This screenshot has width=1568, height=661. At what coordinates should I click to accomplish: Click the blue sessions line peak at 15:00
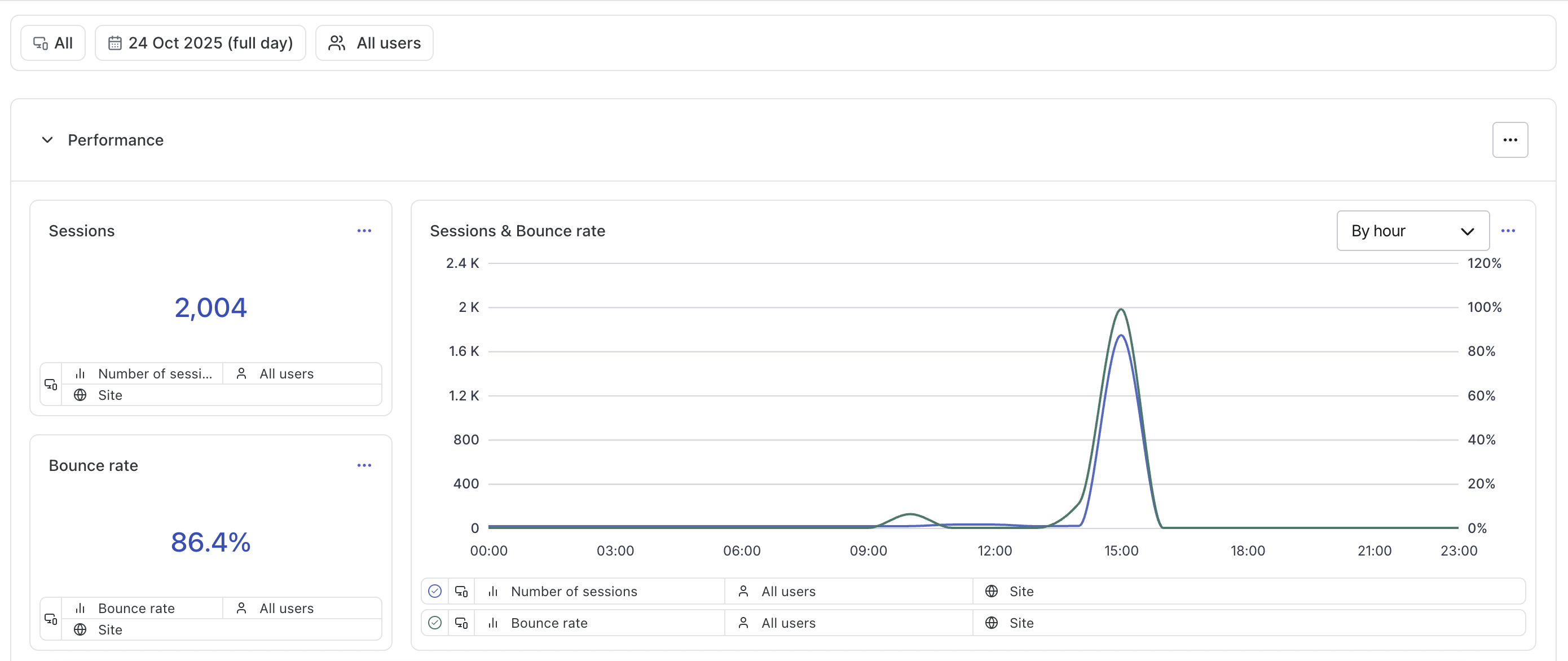1121,336
